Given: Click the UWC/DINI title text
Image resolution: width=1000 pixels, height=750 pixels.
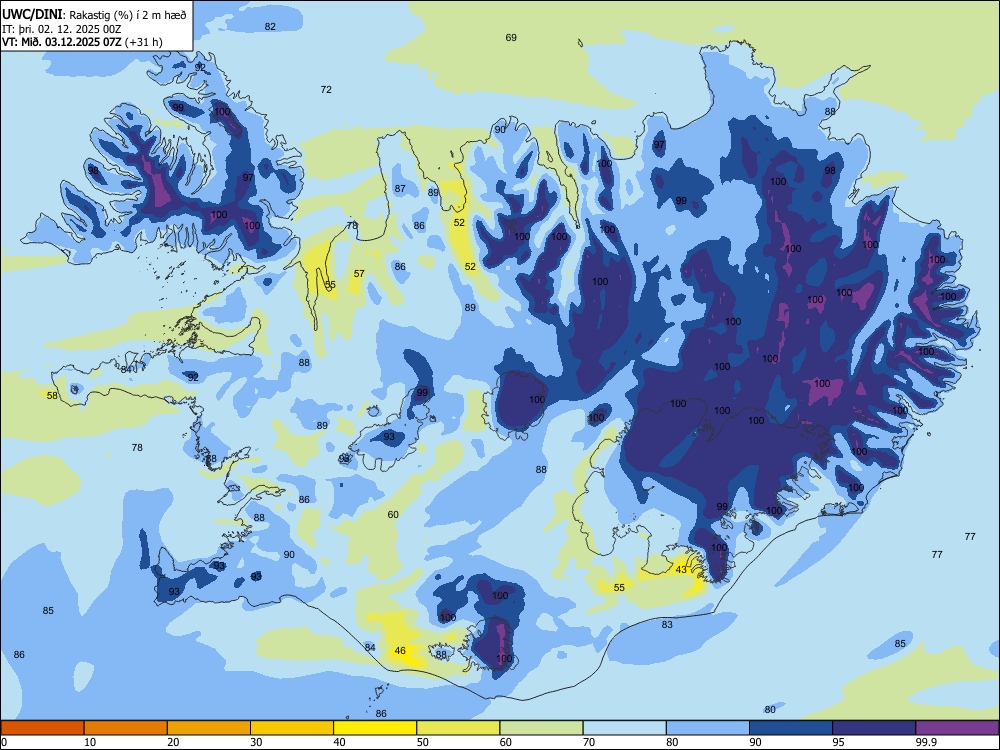Looking at the screenshot, I should [33, 15].
